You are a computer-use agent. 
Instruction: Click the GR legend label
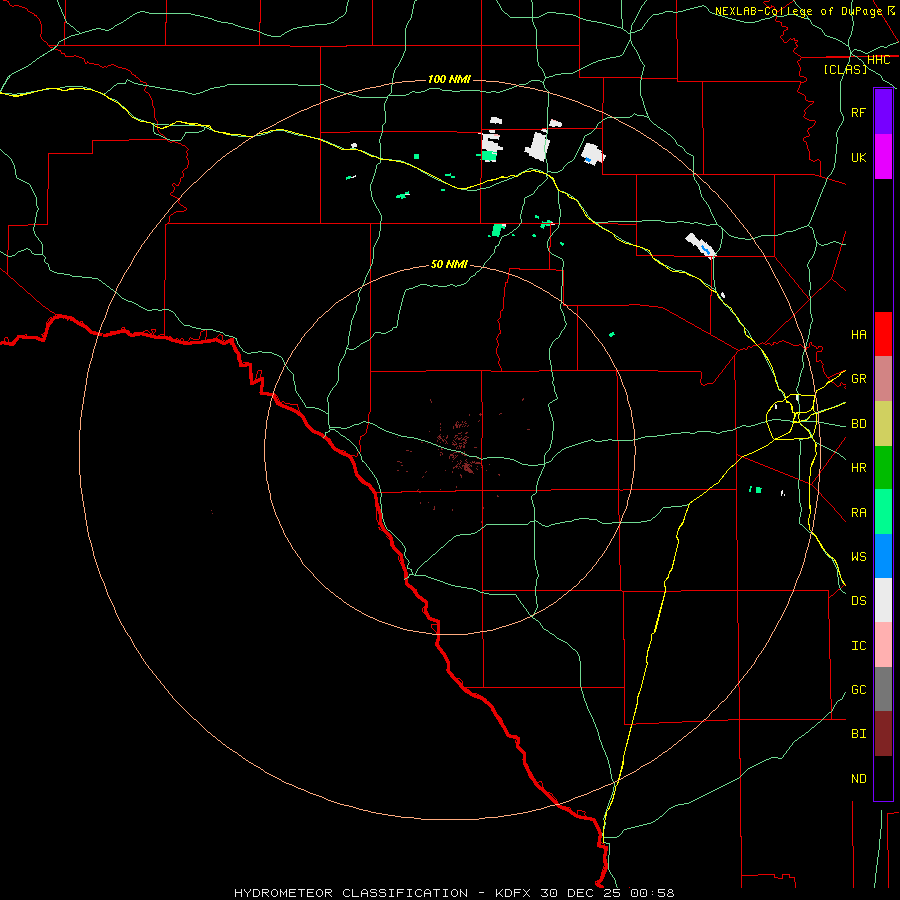[x=859, y=379]
